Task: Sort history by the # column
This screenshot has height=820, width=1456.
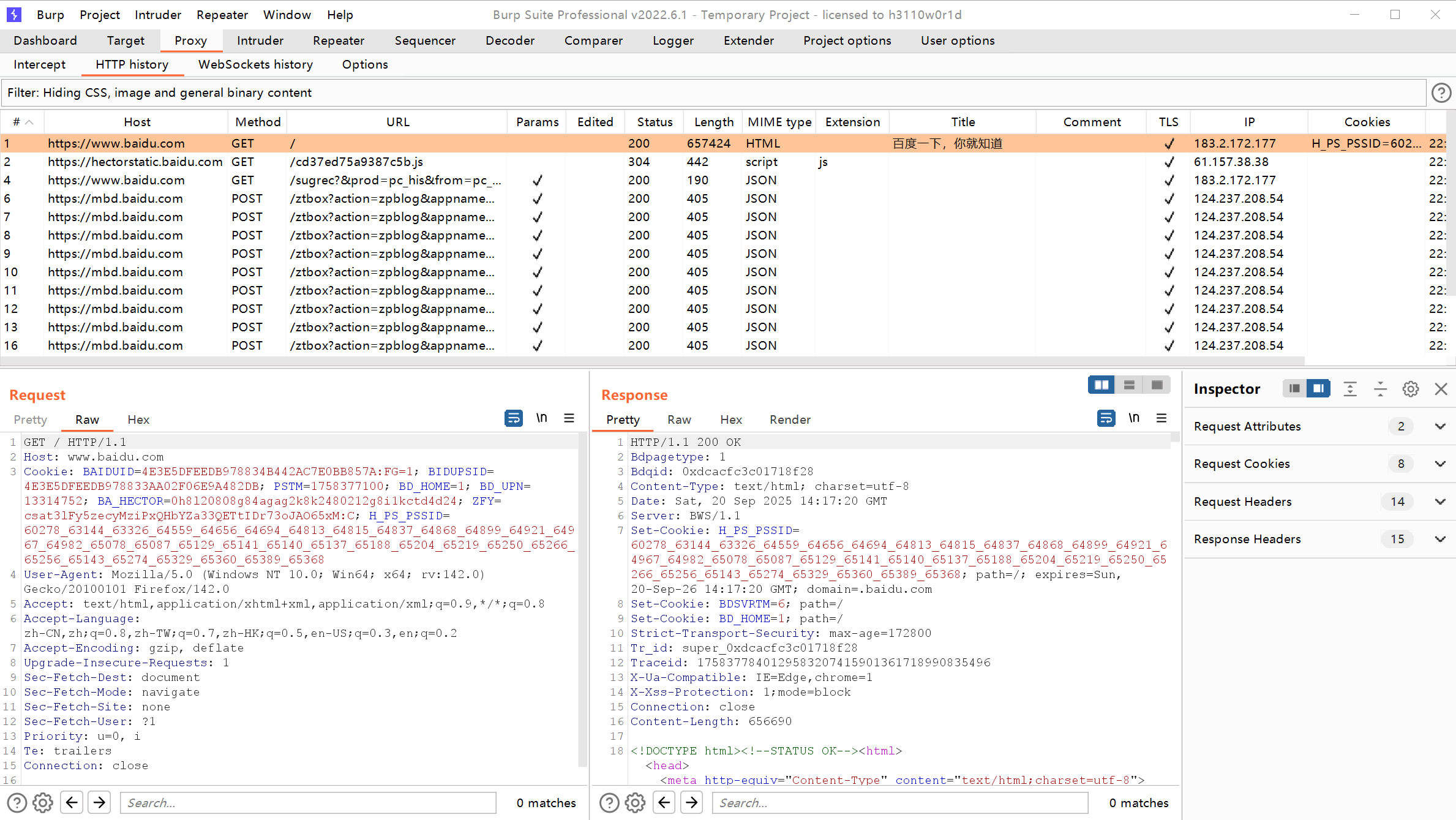Action: click(23, 122)
